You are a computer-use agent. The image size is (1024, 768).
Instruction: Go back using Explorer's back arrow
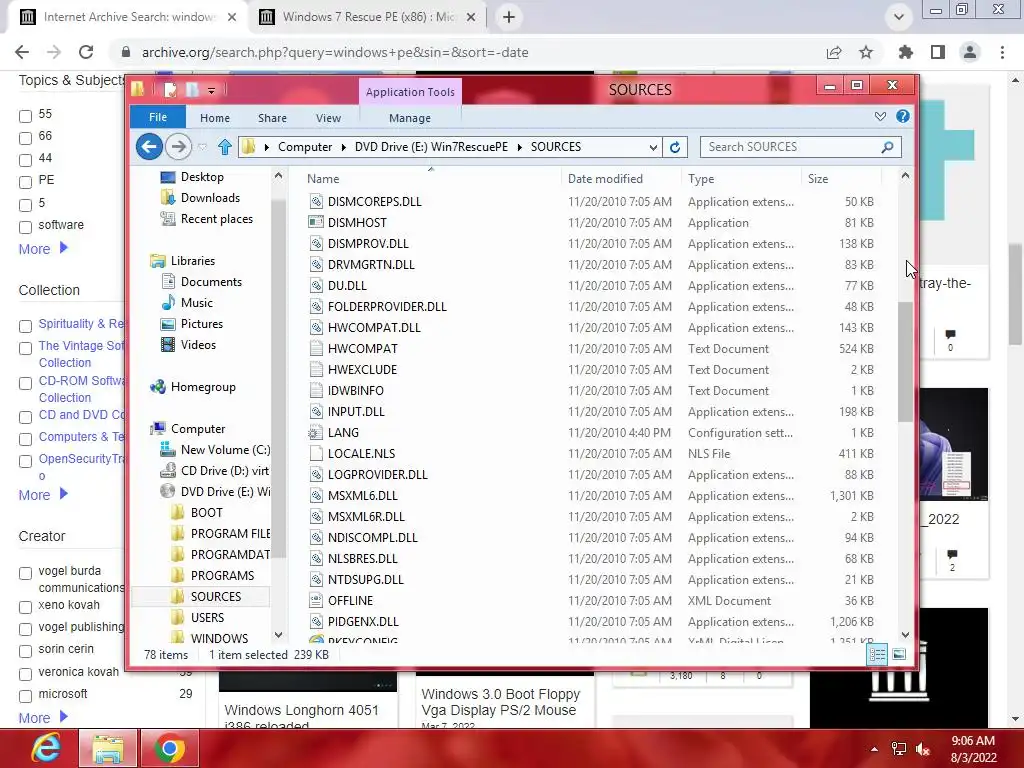point(149,146)
